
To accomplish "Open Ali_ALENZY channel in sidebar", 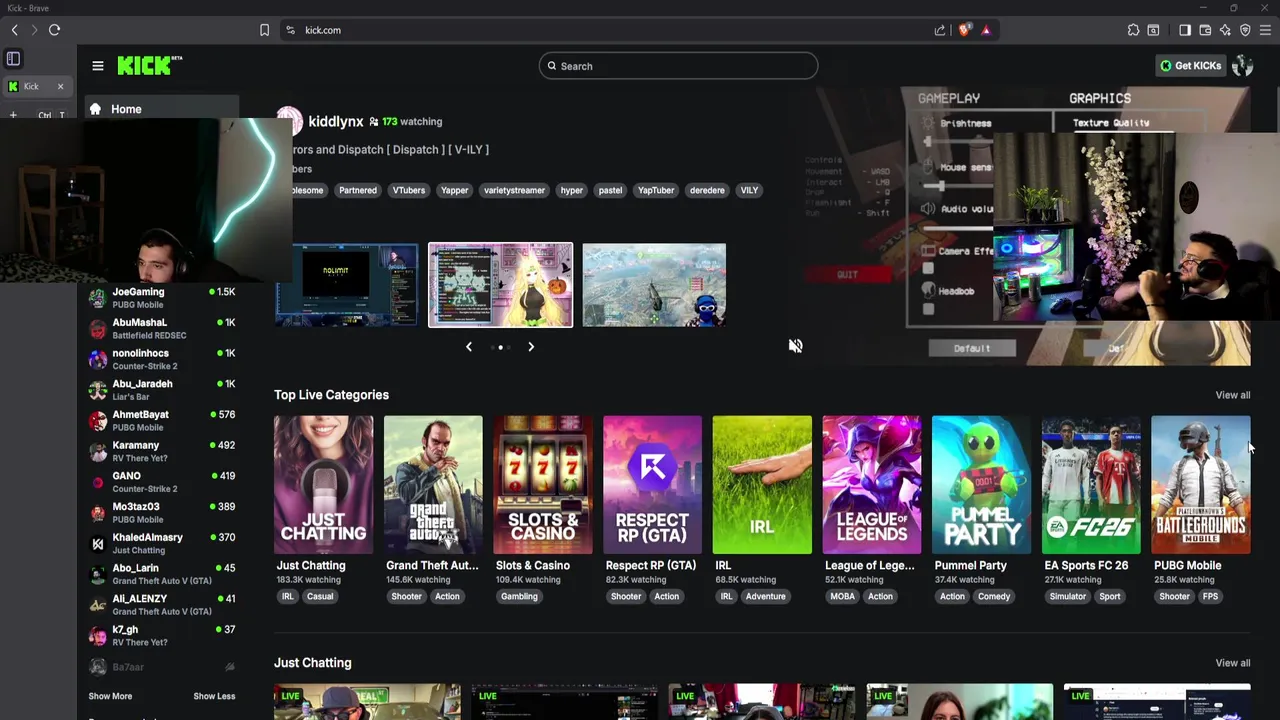I will tap(162, 604).
